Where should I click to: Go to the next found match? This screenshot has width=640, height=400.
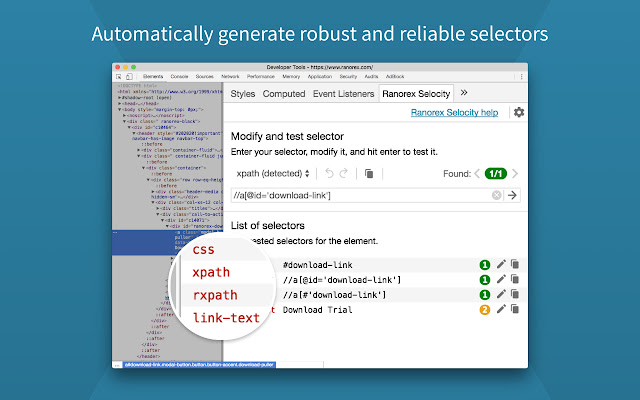(x=515, y=173)
